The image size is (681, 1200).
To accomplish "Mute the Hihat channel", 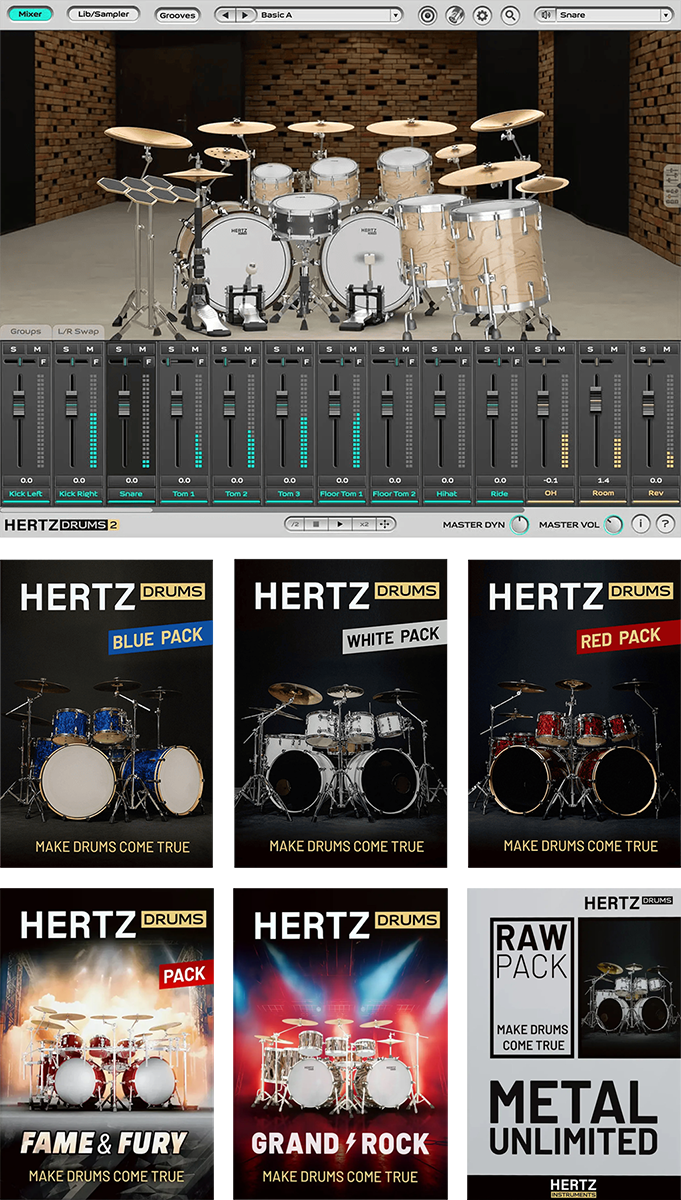I will pos(457,349).
